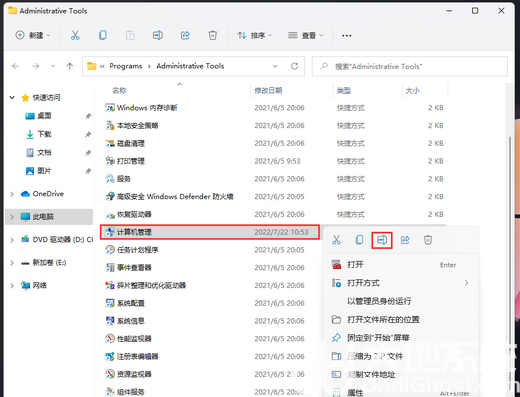Click the Rename icon in the context menu

[382, 240]
